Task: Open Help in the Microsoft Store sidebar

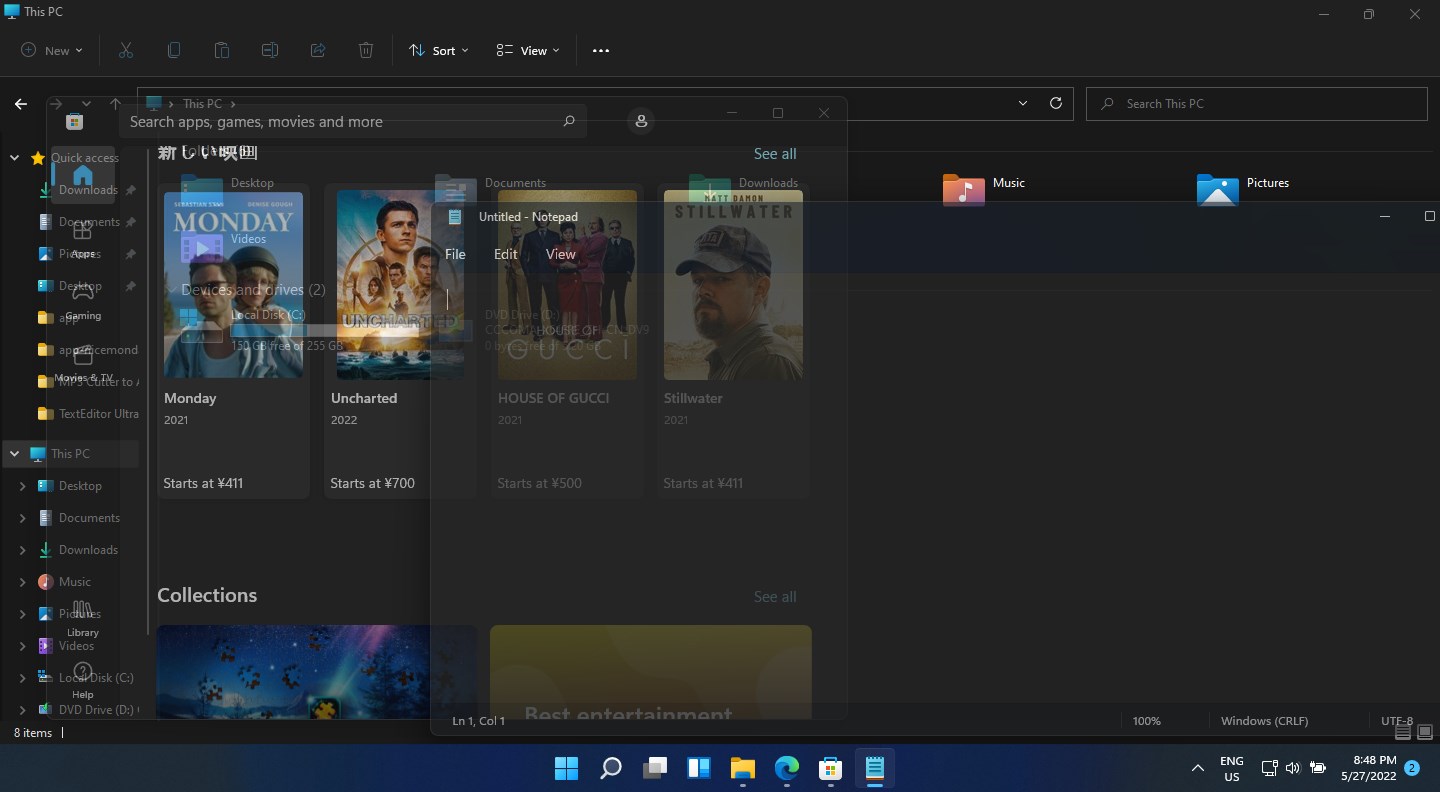Action: (x=83, y=680)
